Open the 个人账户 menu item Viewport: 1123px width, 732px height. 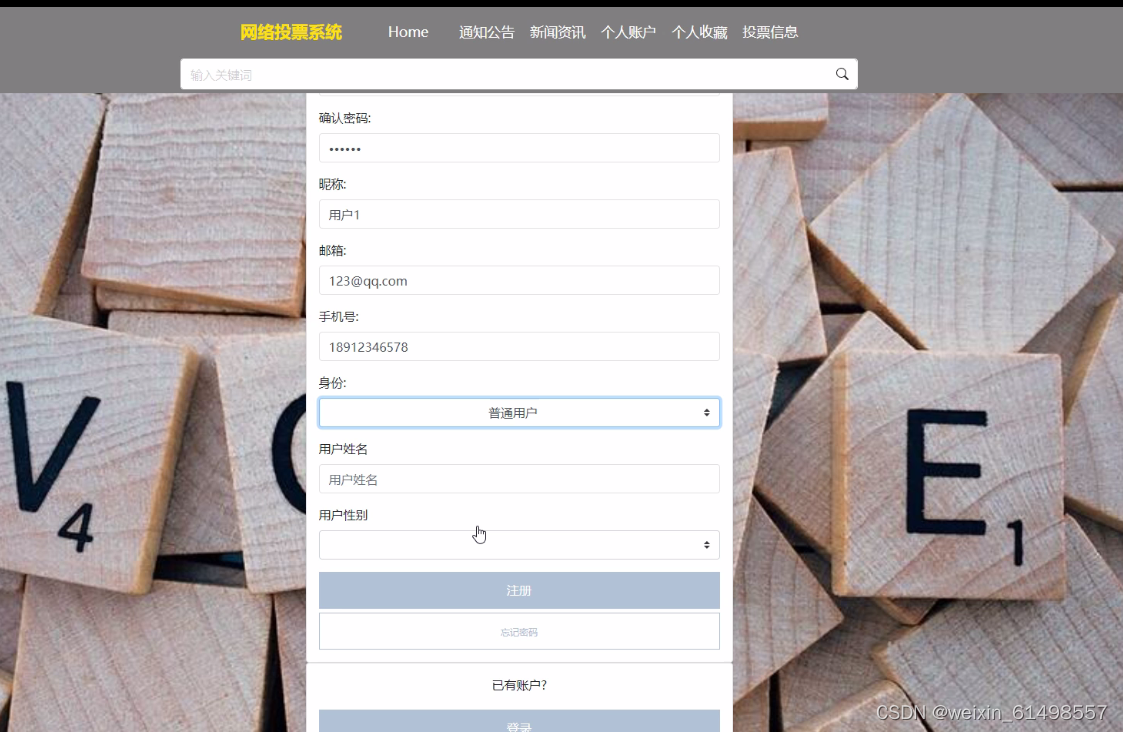point(628,32)
